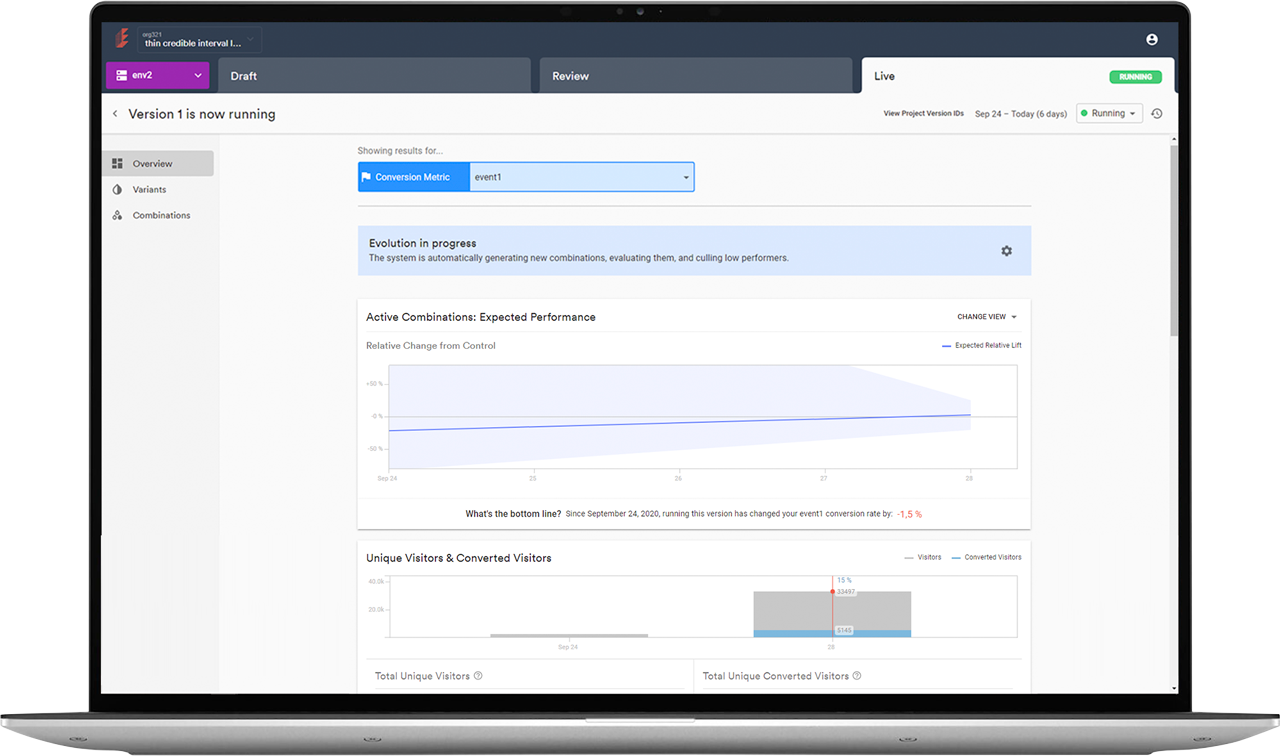Click the 'Relative Change from Control' label
Image resolution: width=1280 pixels, height=756 pixels.
click(x=431, y=346)
